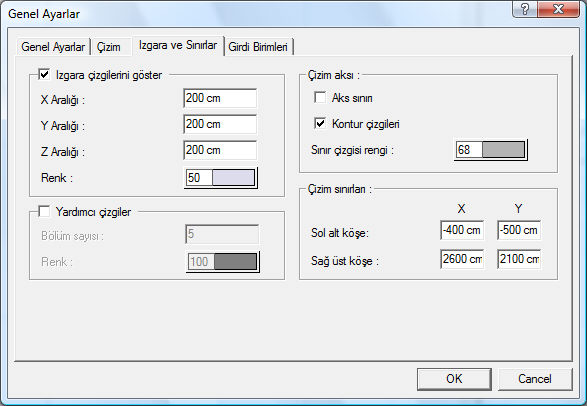The width and height of the screenshot is (587, 406).
Task: Click the Sol alt köşe X field
Action: tap(462, 230)
